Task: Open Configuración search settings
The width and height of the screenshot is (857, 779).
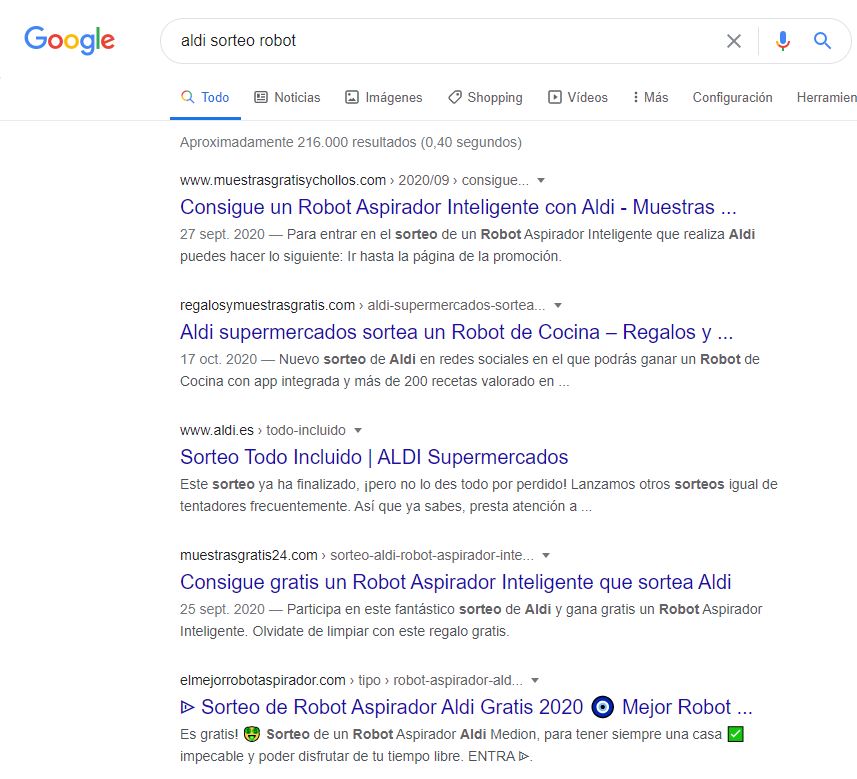Action: coord(732,97)
